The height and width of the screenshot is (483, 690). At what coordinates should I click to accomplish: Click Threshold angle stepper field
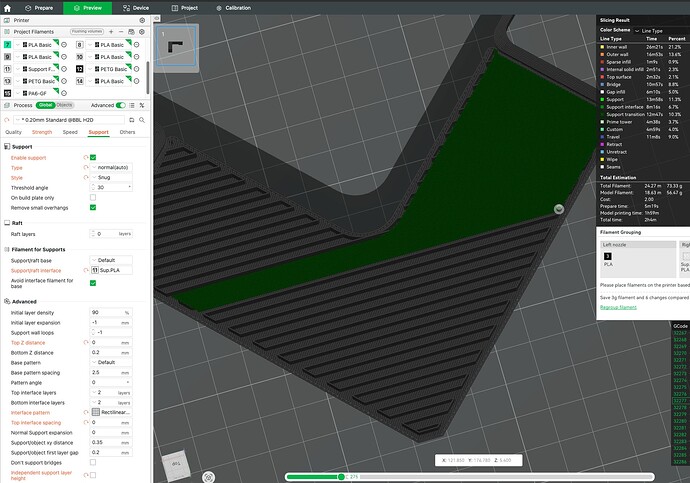click(111, 187)
